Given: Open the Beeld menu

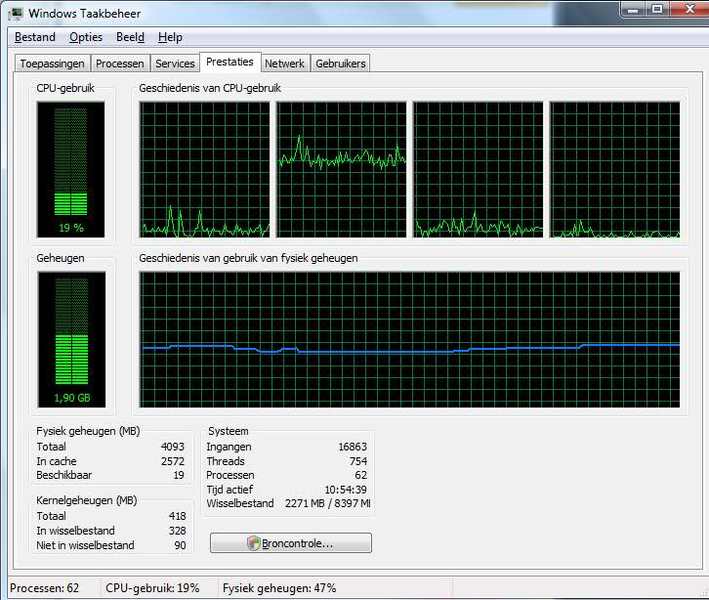Looking at the screenshot, I should point(130,37).
